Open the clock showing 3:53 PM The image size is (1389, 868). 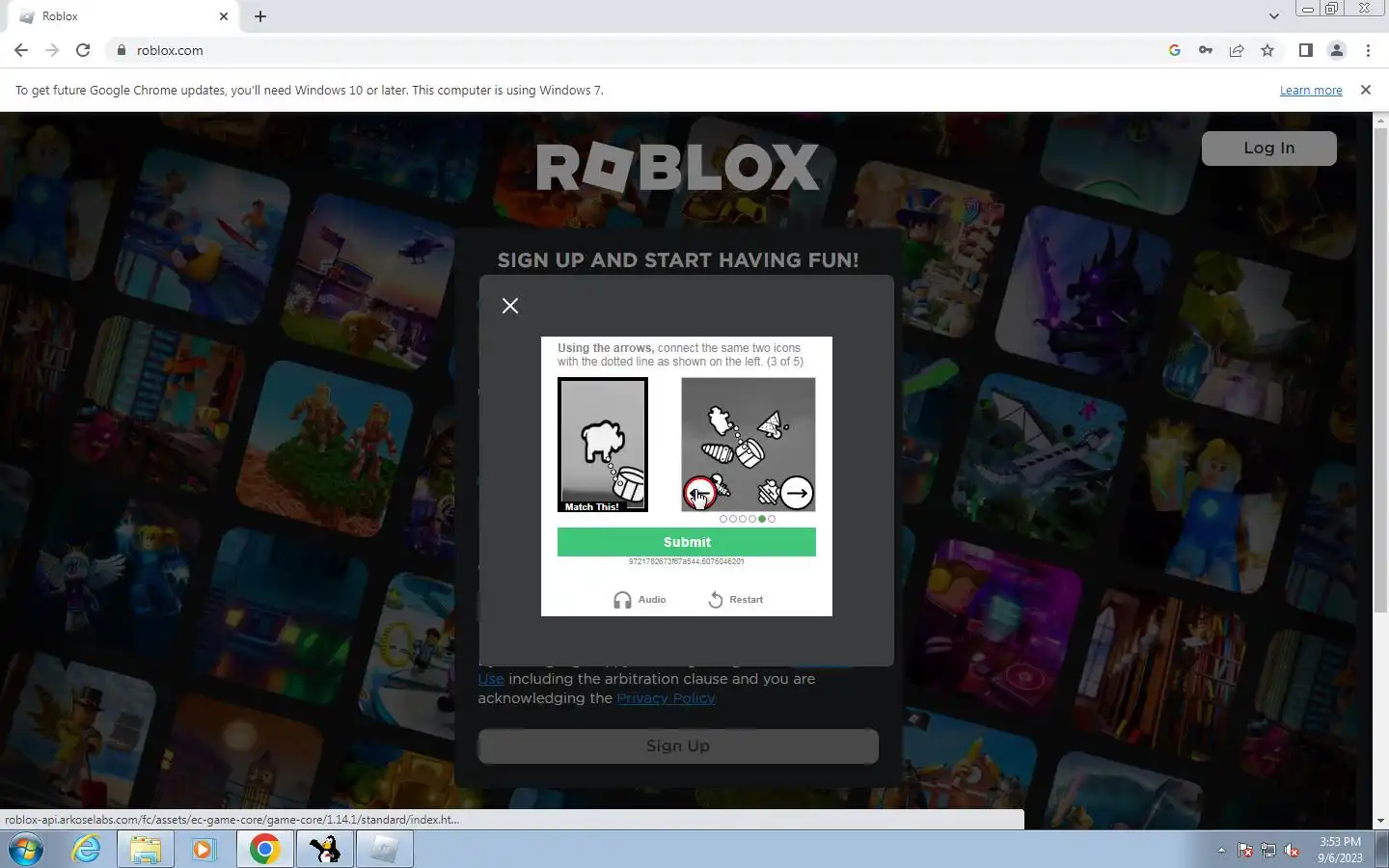(1340, 850)
